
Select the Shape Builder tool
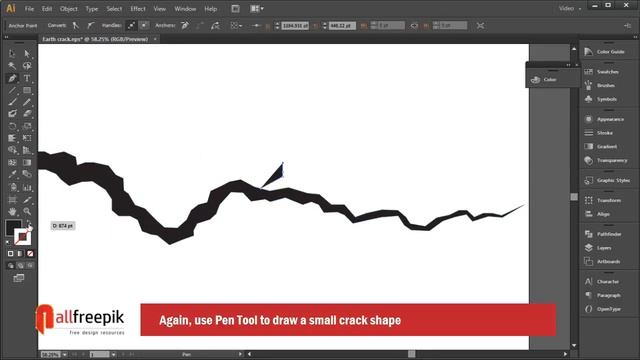tap(12, 150)
